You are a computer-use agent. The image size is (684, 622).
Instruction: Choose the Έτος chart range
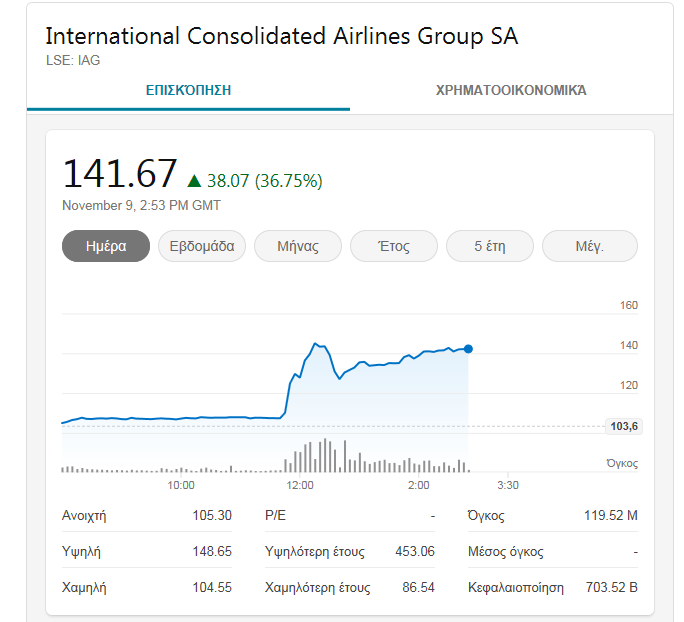394,246
